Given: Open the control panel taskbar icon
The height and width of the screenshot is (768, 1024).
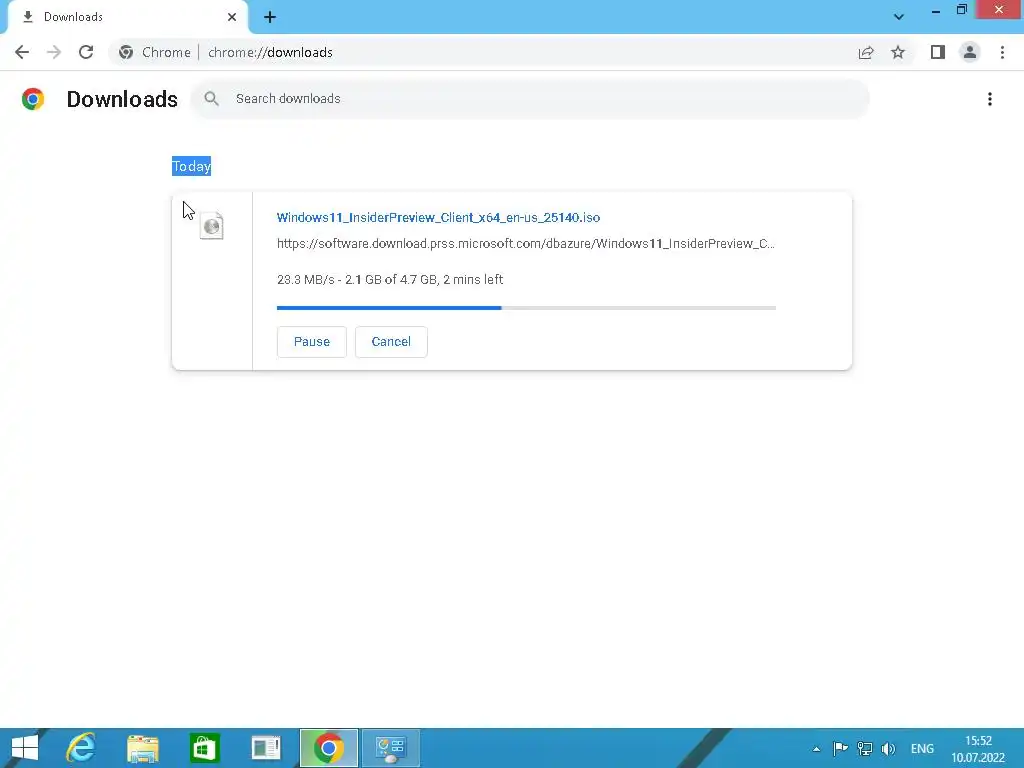Looking at the screenshot, I should 391,748.
